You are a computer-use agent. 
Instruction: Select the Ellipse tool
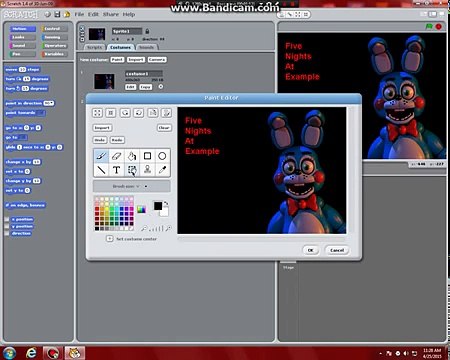click(162, 156)
